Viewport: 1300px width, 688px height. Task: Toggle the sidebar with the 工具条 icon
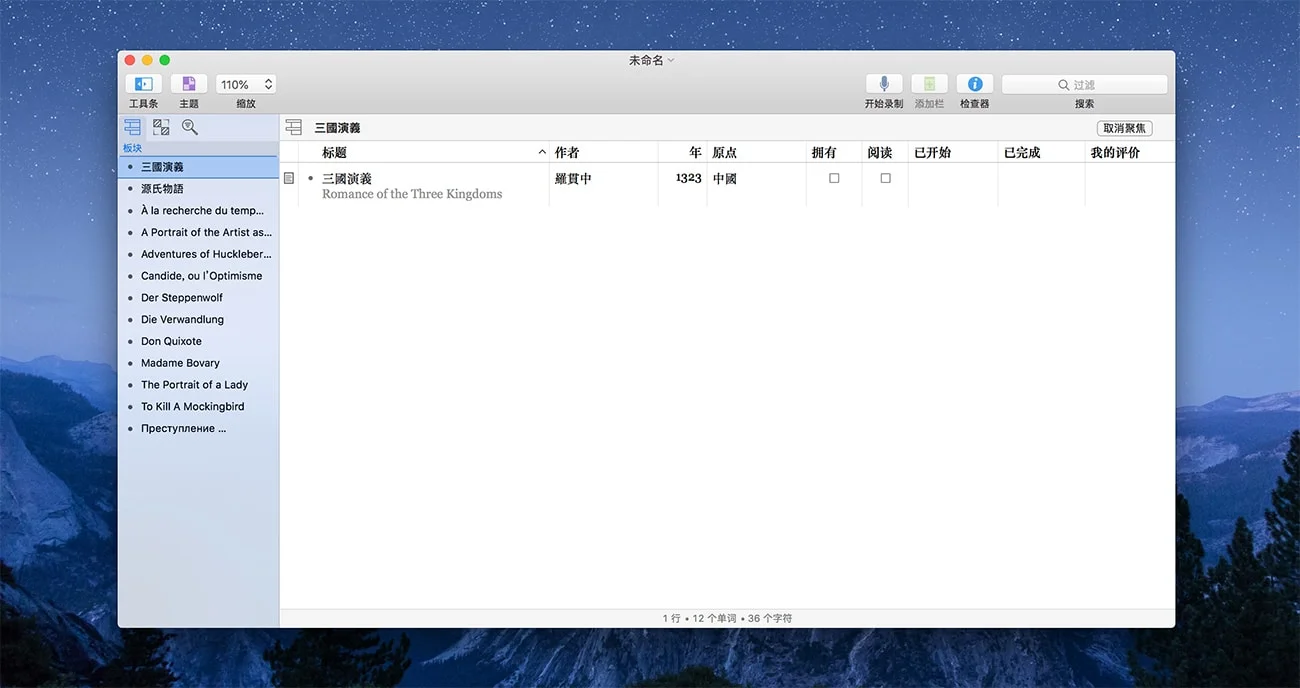tap(143, 85)
